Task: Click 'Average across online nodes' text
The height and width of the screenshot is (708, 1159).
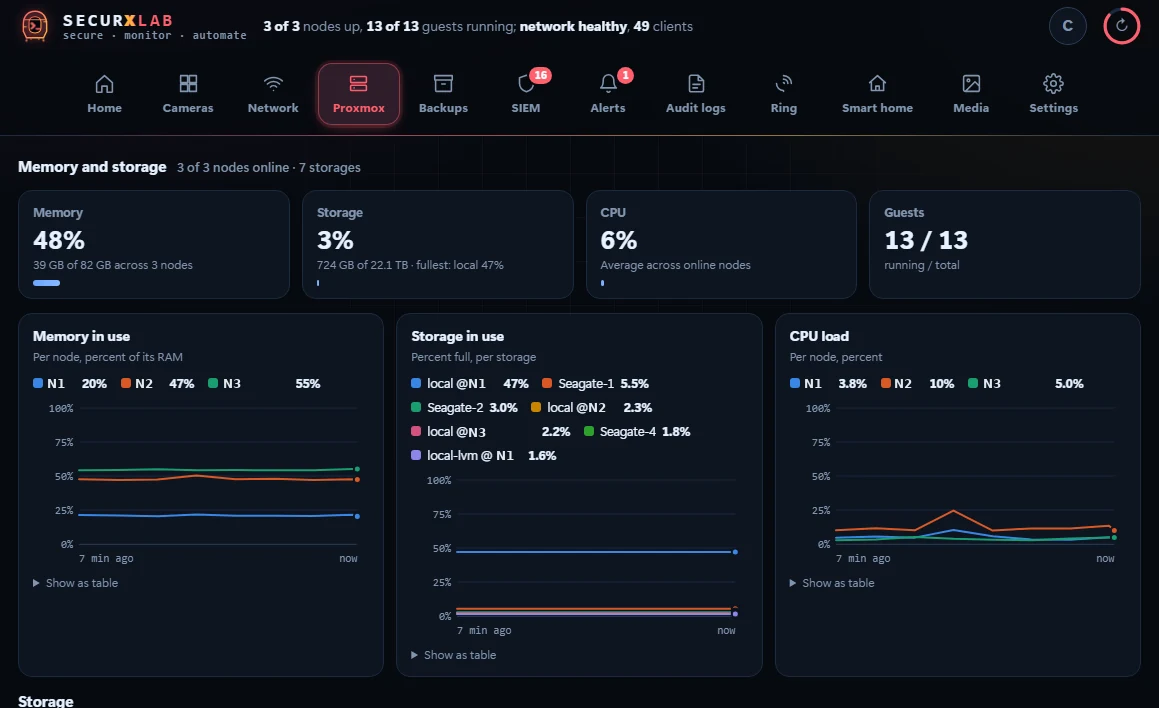Action: pos(676,265)
